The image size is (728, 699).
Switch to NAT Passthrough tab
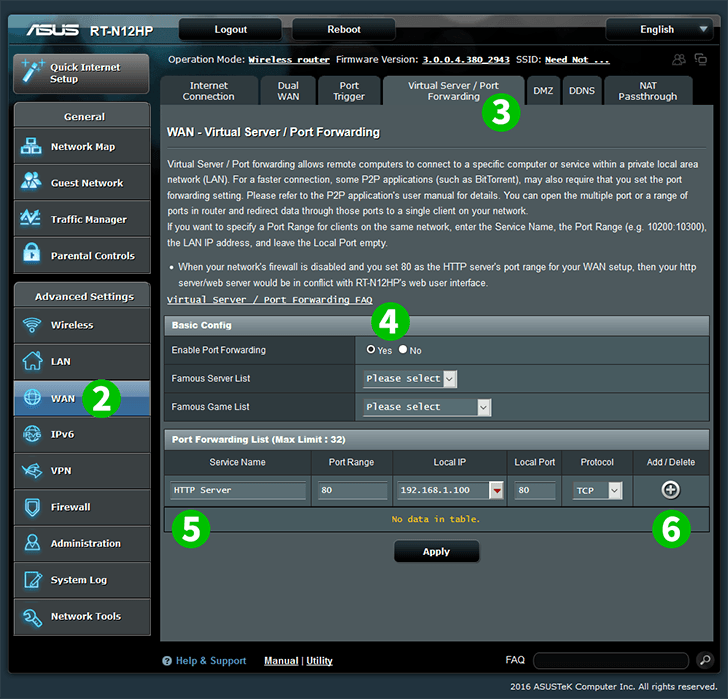tap(648, 91)
